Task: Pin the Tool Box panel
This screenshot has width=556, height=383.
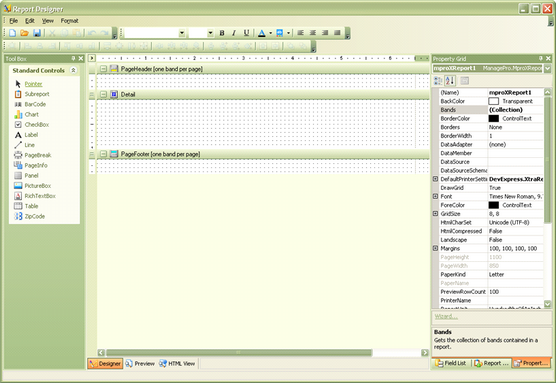Action: [73, 59]
